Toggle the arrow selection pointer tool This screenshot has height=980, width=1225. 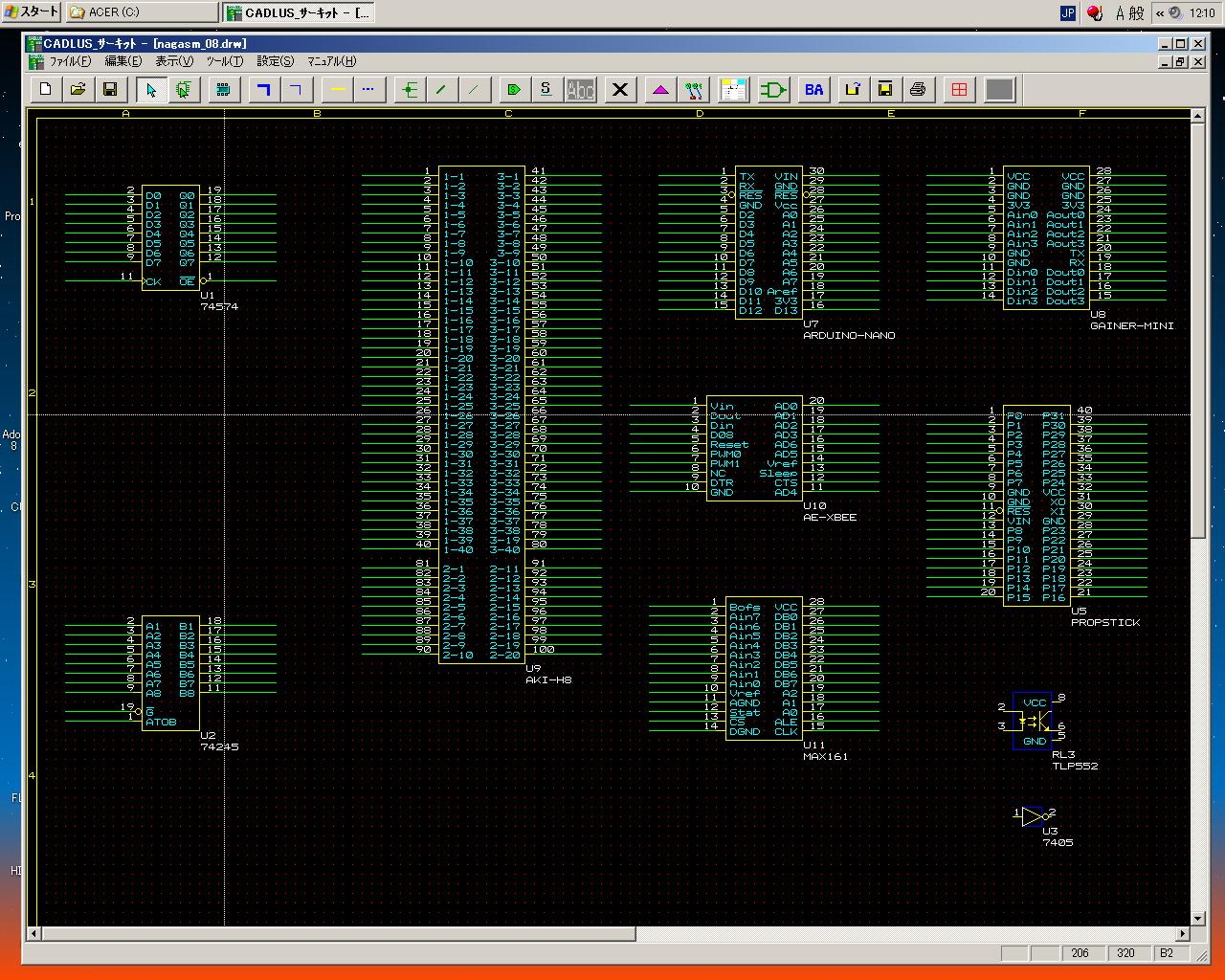click(x=150, y=90)
